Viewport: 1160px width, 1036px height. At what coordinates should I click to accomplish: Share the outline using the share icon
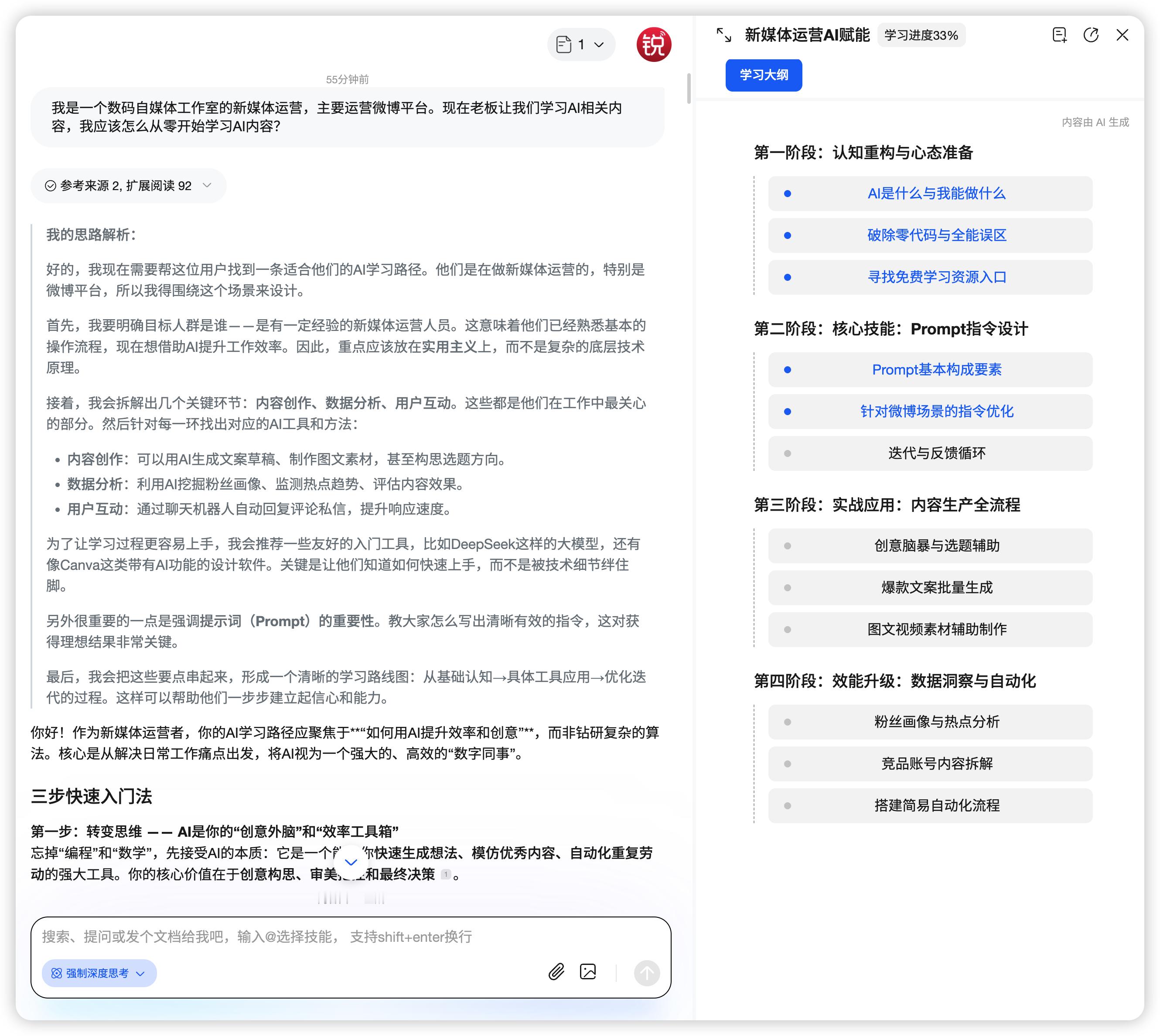tap(1091, 35)
